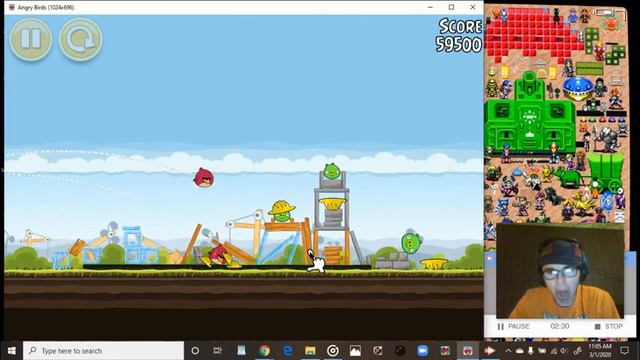
Task: Click the recorder PAUSE button
Action: click(513, 327)
